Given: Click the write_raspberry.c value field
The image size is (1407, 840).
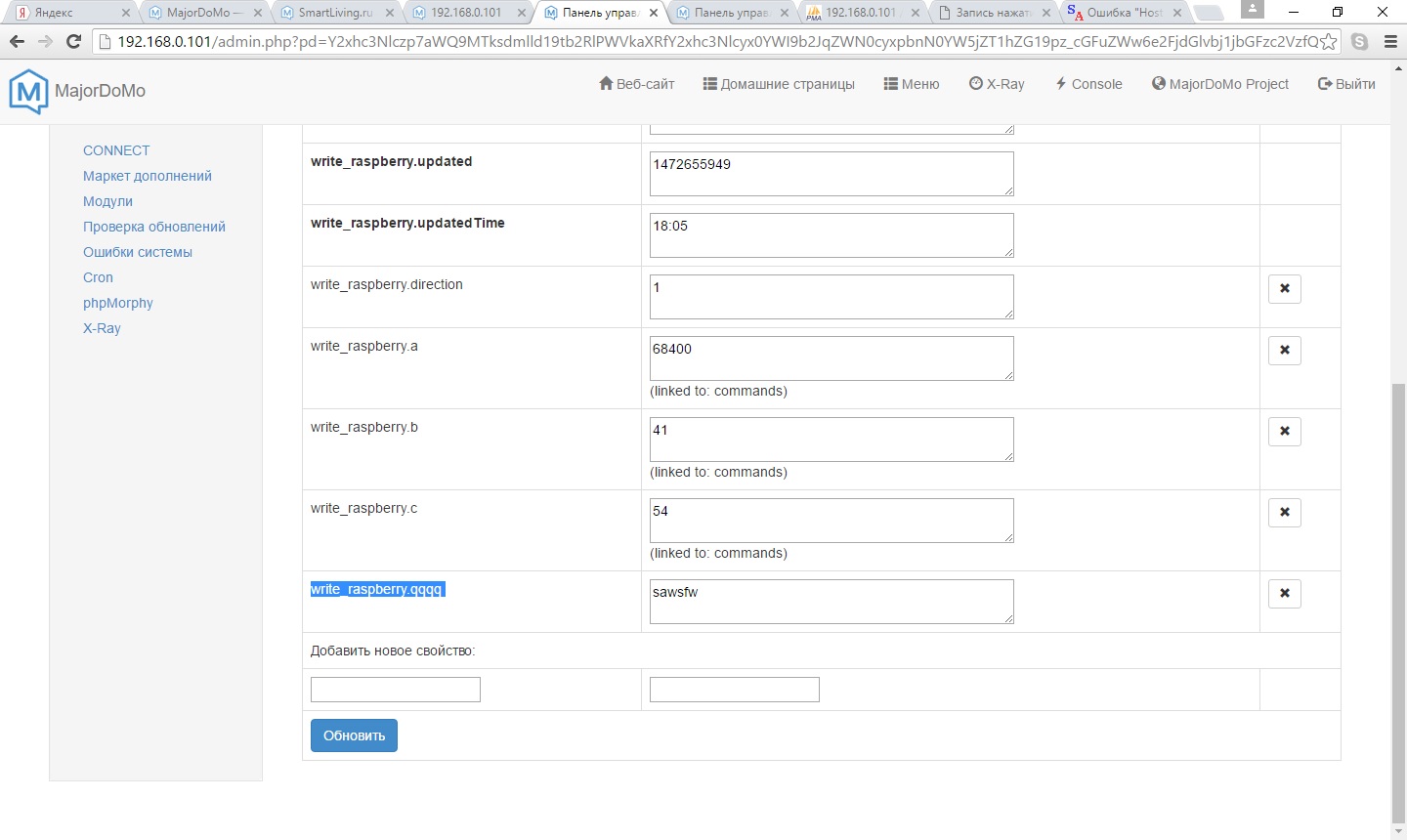Looking at the screenshot, I should pyautogui.click(x=831, y=521).
